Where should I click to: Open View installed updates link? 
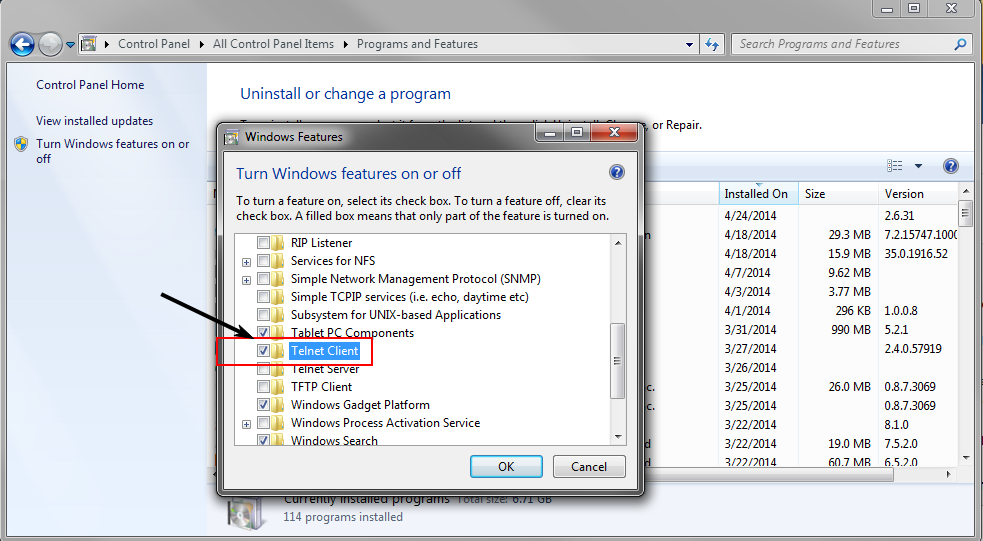pyautogui.click(x=94, y=120)
